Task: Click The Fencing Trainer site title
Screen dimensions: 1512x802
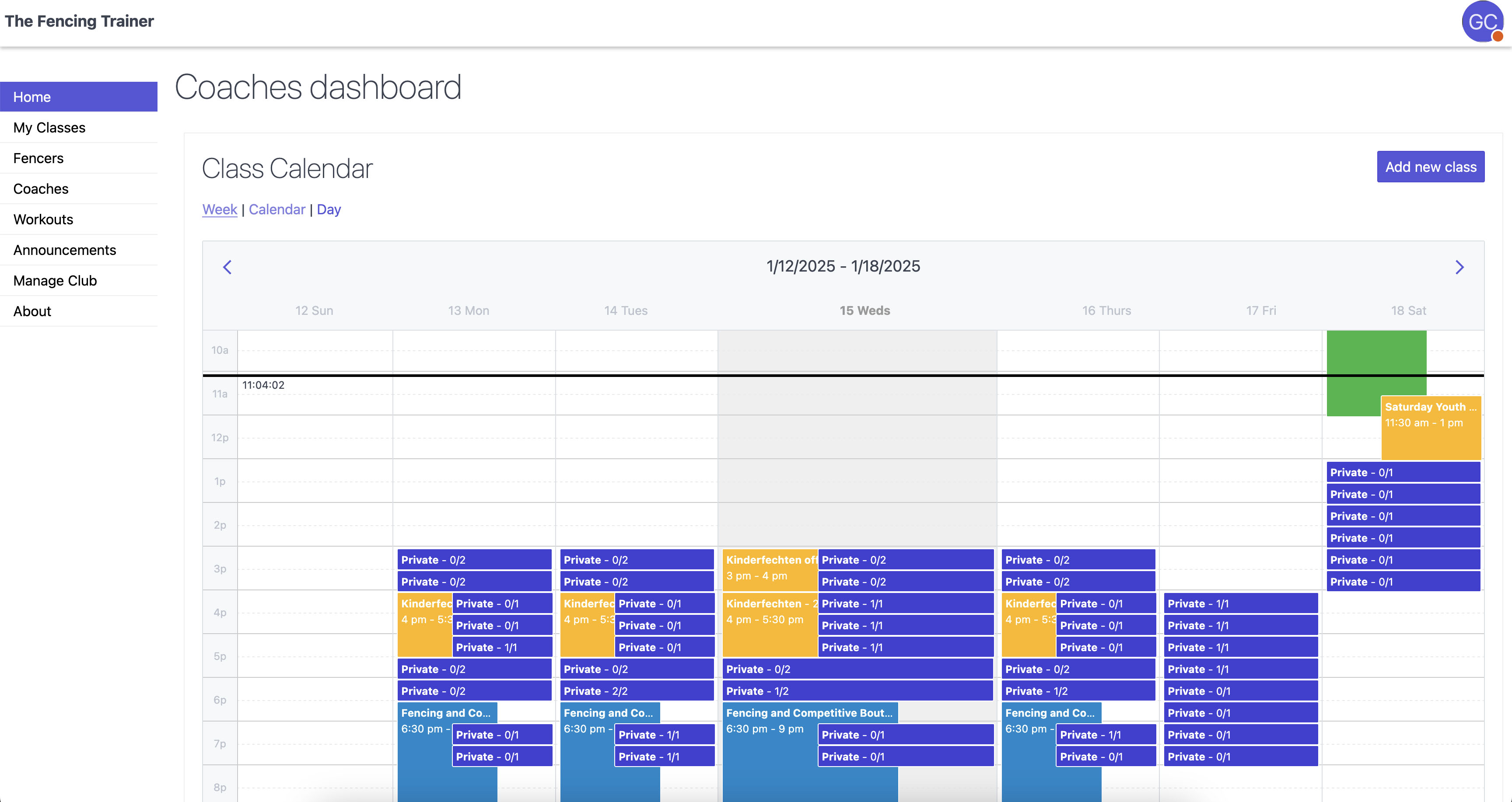Action: click(79, 21)
